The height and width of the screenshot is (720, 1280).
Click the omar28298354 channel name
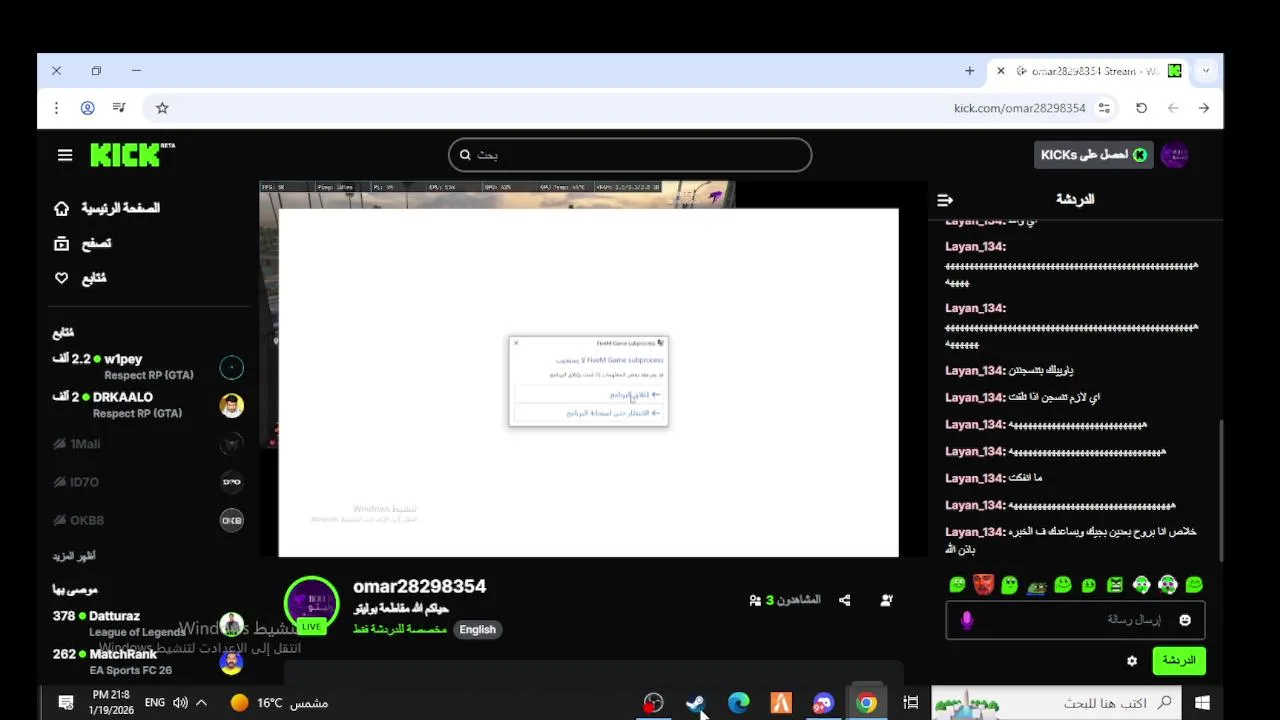point(419,586)
